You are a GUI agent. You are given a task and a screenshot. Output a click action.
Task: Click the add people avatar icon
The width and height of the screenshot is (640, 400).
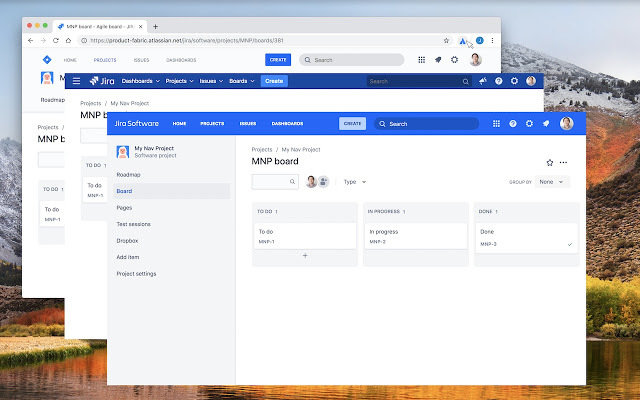(323, 182)
